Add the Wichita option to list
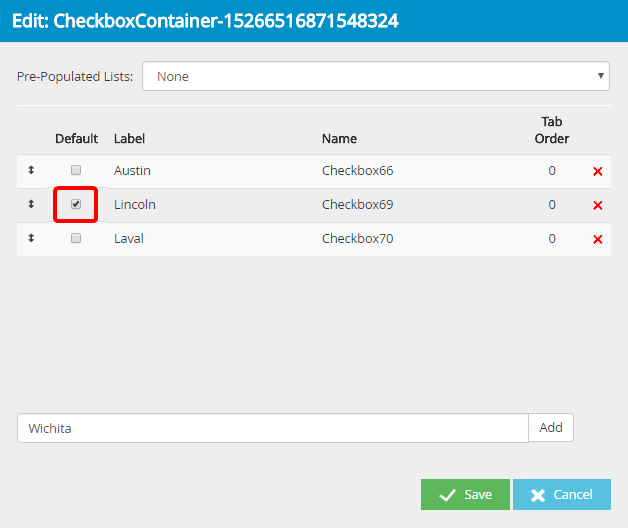 551,428
